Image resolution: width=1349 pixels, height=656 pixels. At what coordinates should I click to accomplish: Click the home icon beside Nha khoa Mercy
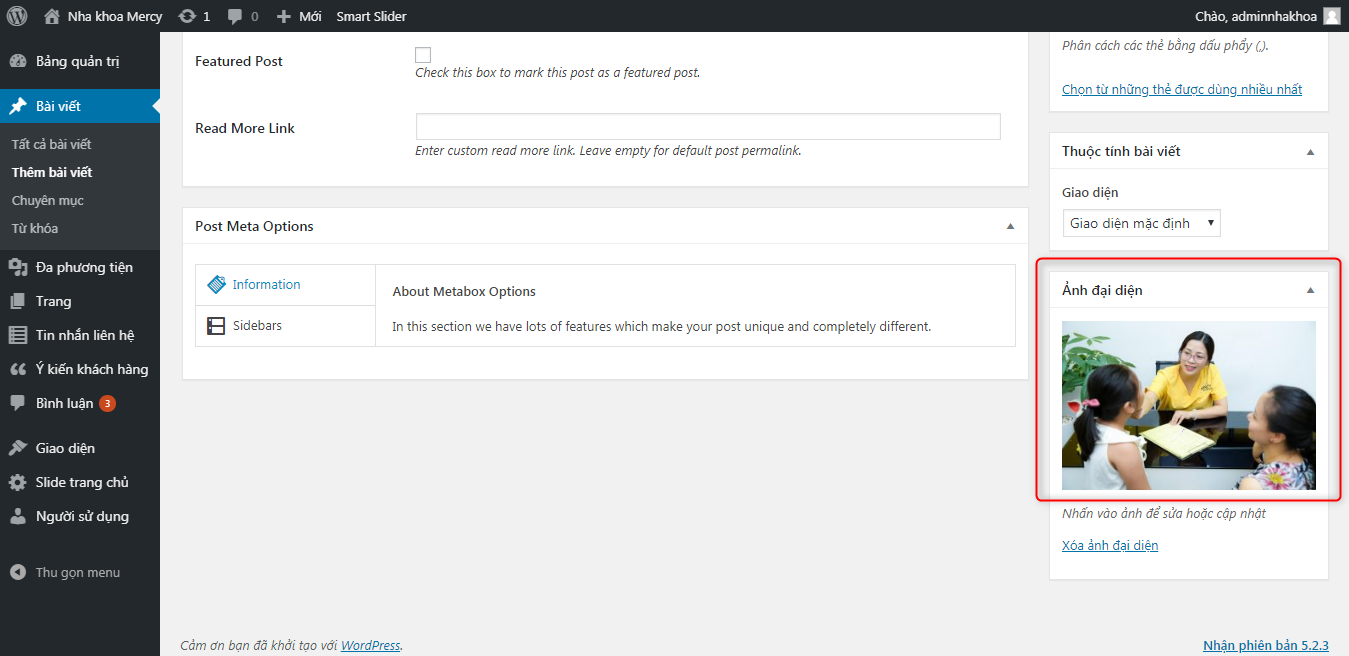[52, 16]
